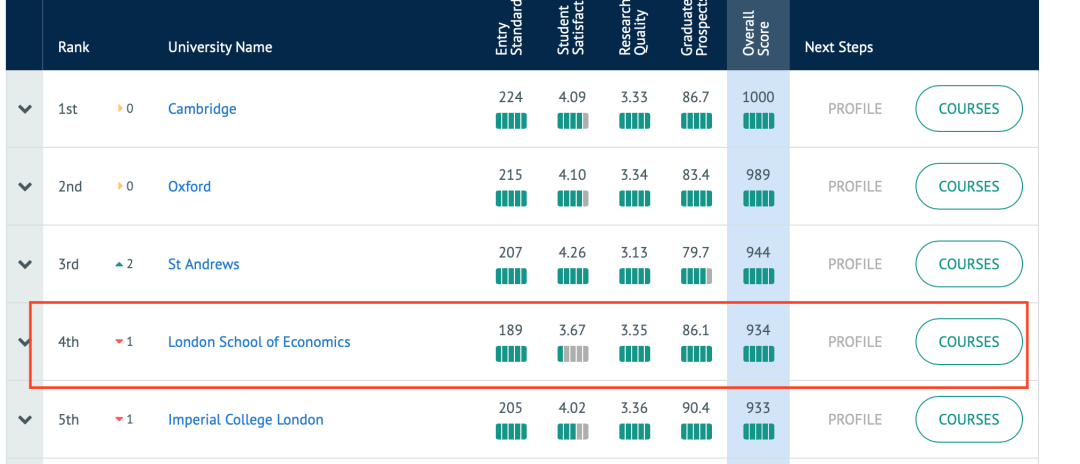The height and width of the screenshot is (464, 1080).
Task: Click Oxford's research quality value 3.34
Action: tap(634, 176)
